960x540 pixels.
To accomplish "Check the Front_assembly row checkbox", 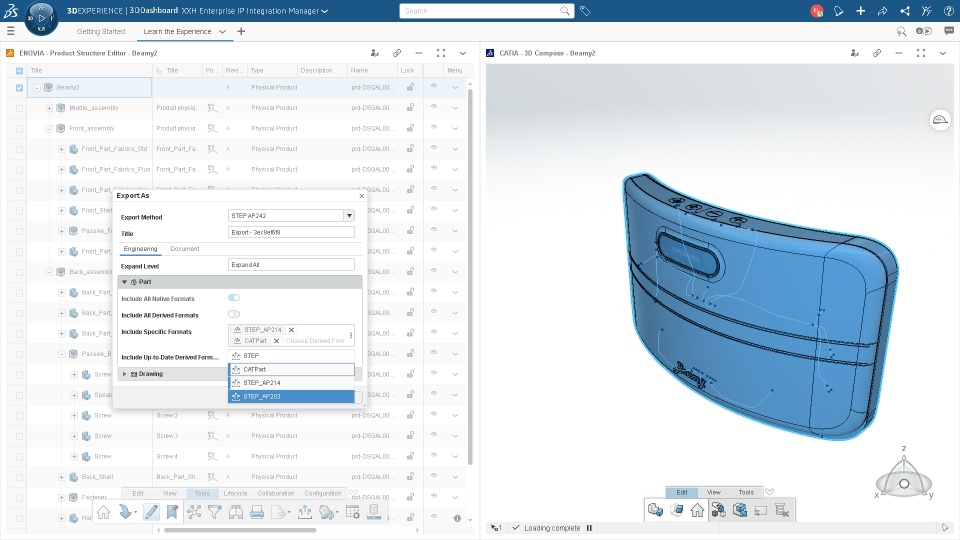I will coord(20,129).
